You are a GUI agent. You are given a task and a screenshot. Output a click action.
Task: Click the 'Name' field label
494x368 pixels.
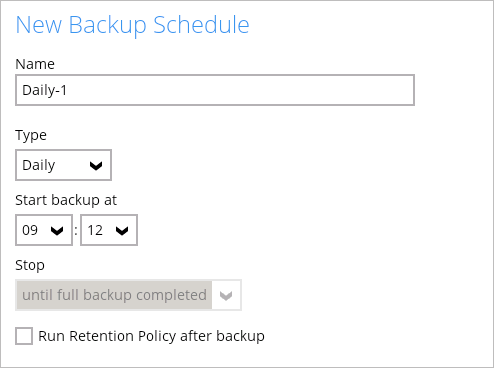tap(35, 64)
